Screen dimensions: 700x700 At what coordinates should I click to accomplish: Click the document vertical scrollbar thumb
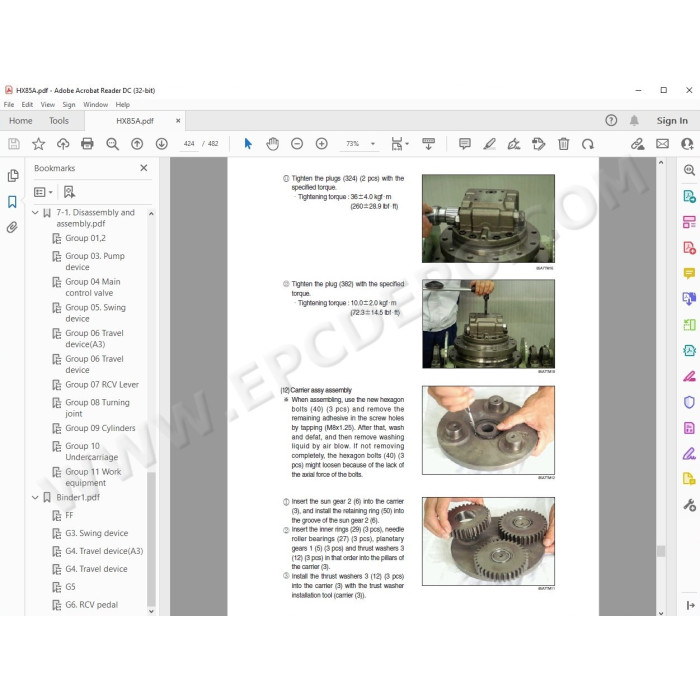click(x=661, y=551)
